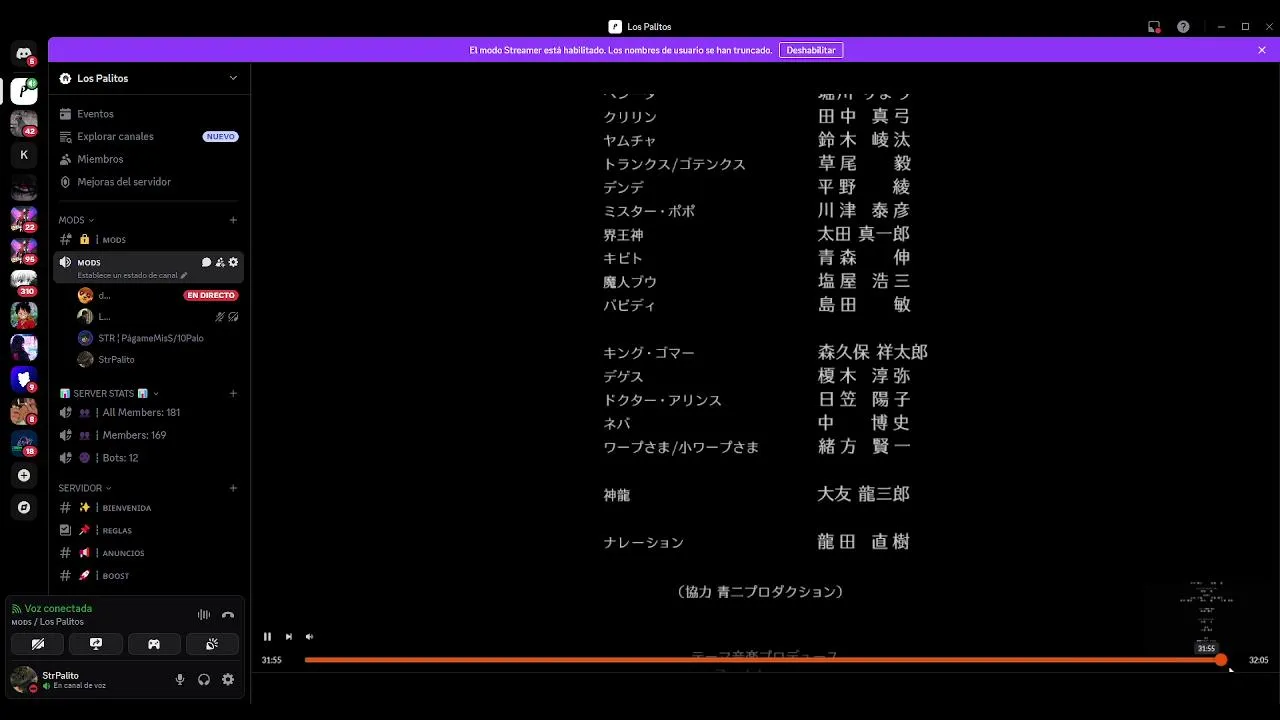Open the inbox icon in title bar
This screenshot has width=1280, height=720.
tap(1154, 27)
